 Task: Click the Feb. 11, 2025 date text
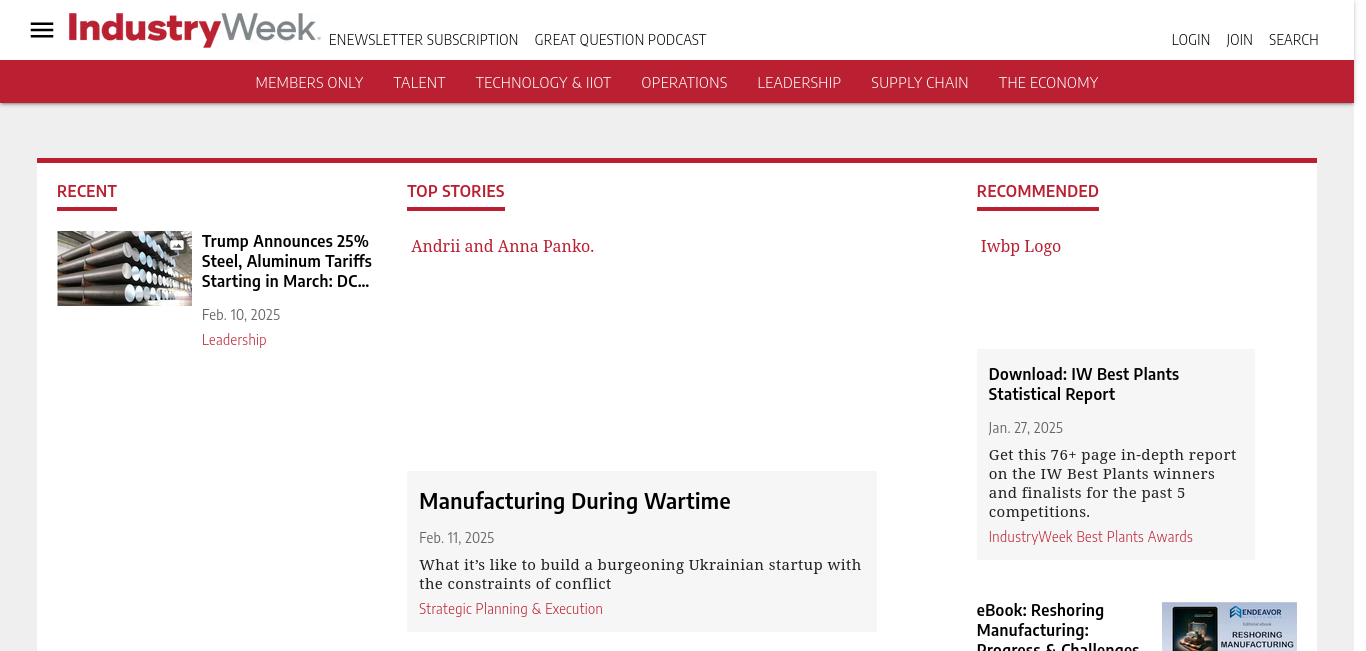457,538
